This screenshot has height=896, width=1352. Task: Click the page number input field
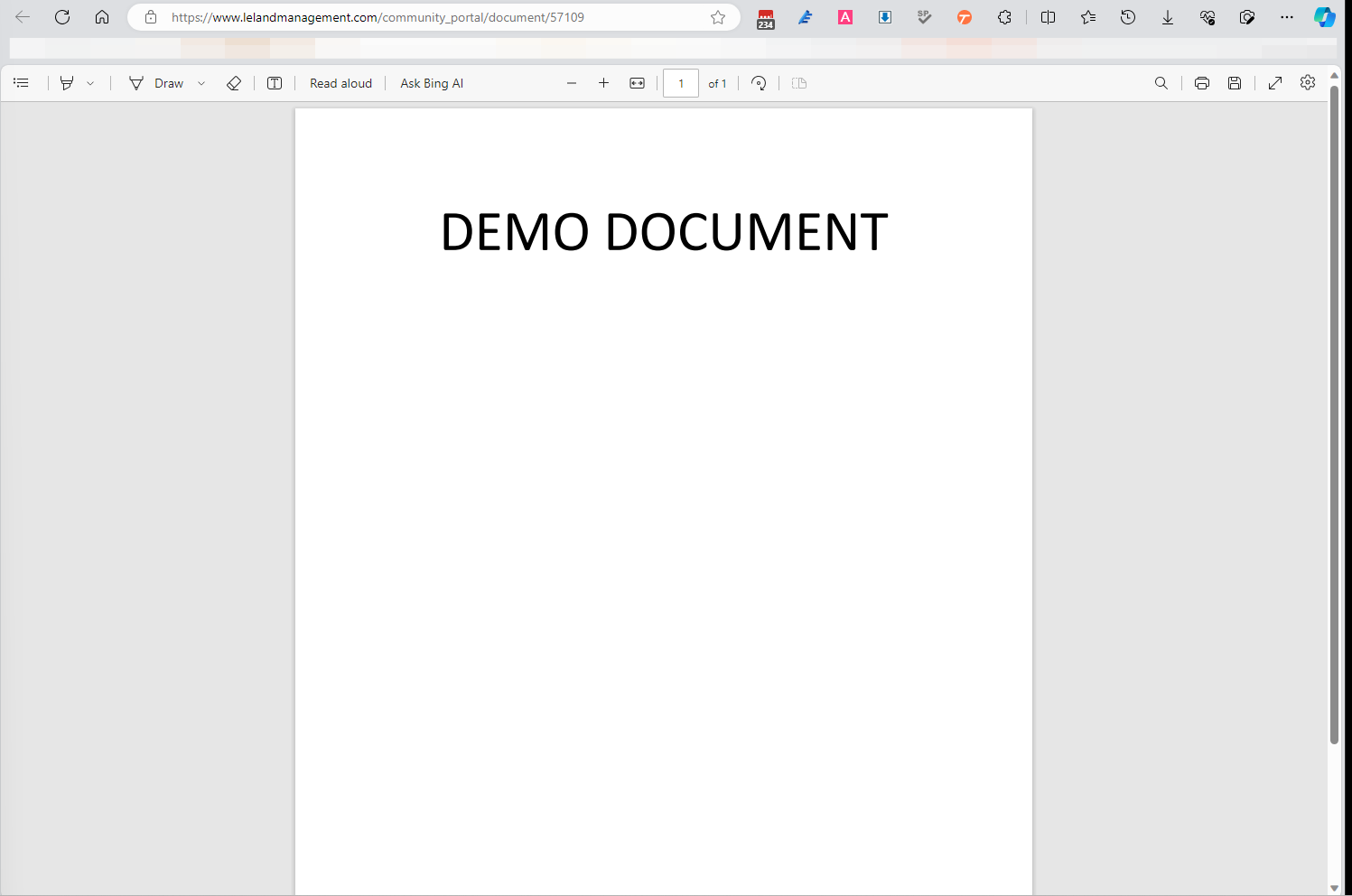click(x=681, y=83)
